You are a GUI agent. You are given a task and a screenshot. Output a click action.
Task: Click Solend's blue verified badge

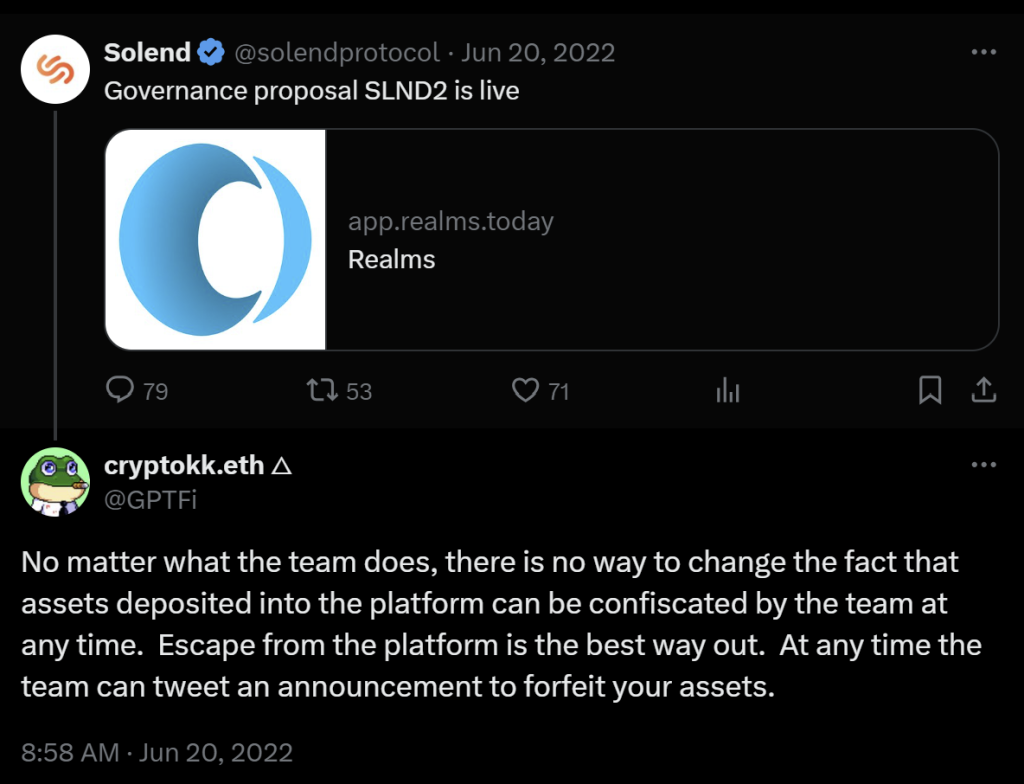(210, 52)
